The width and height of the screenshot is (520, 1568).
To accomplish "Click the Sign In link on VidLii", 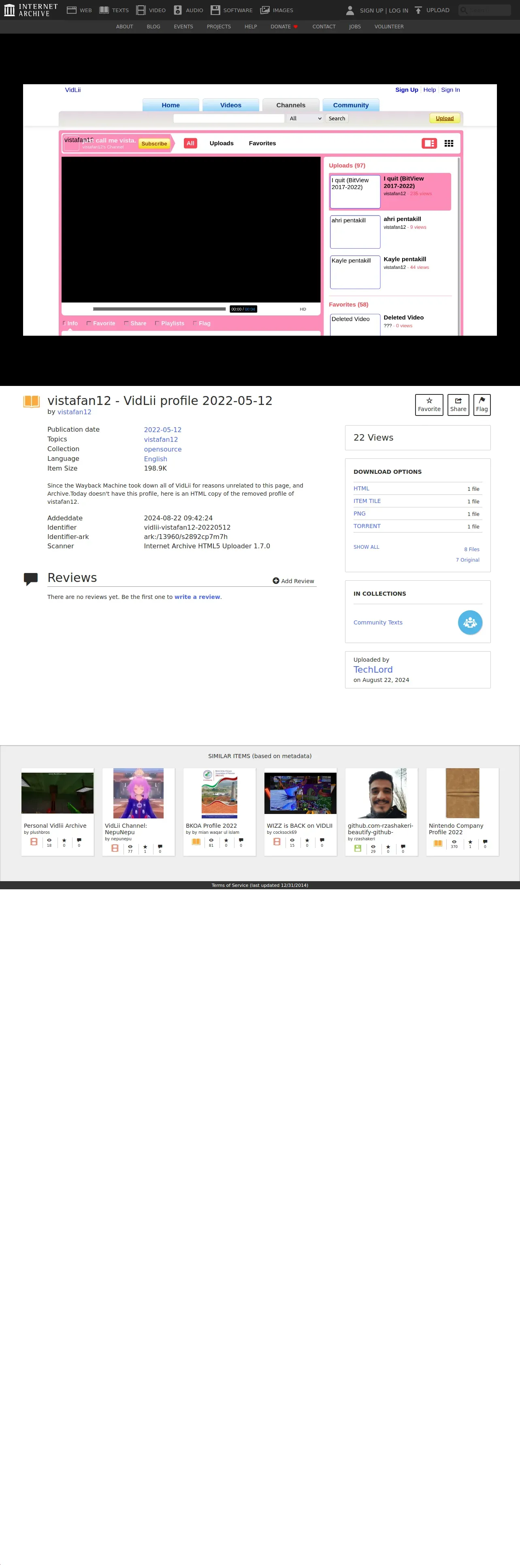I will [451, 90].
